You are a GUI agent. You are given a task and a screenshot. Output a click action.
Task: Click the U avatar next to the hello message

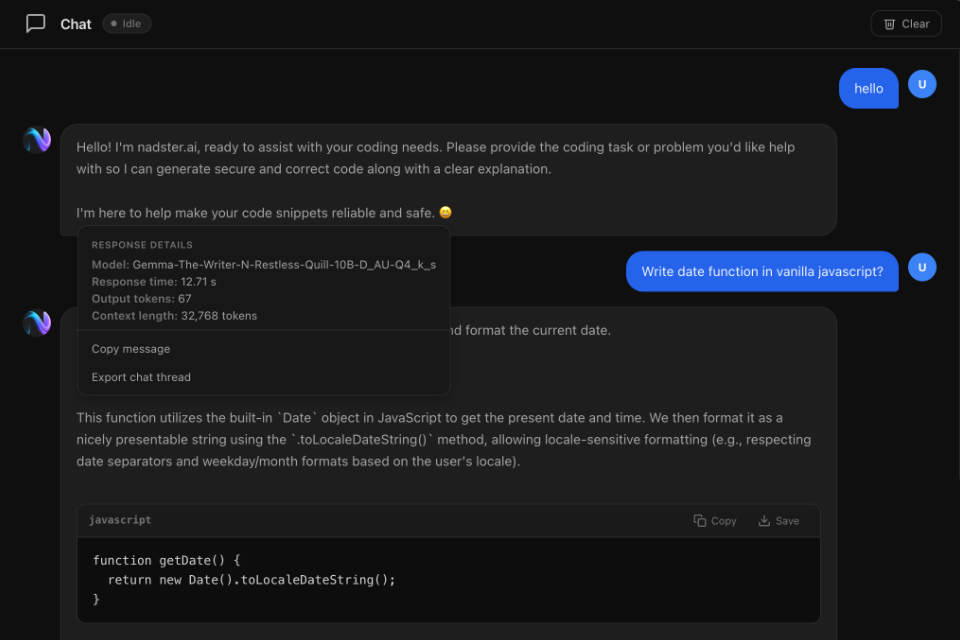(922, 85)
